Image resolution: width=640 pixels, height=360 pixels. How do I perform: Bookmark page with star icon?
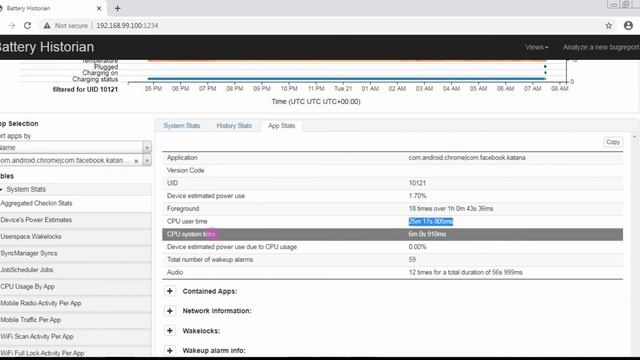[609, 25]
